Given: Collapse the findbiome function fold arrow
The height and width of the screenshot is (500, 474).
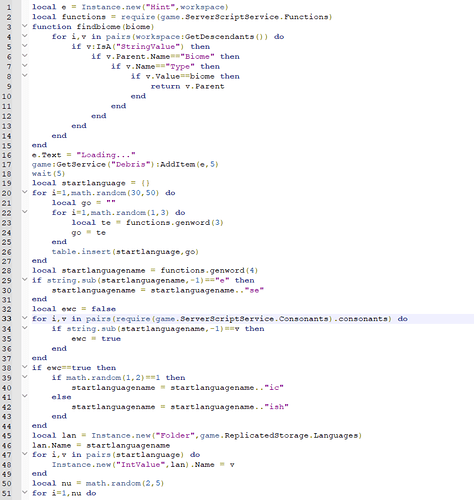Looking at the screenshot, I should pyautogui.click(x=25, y=26).
